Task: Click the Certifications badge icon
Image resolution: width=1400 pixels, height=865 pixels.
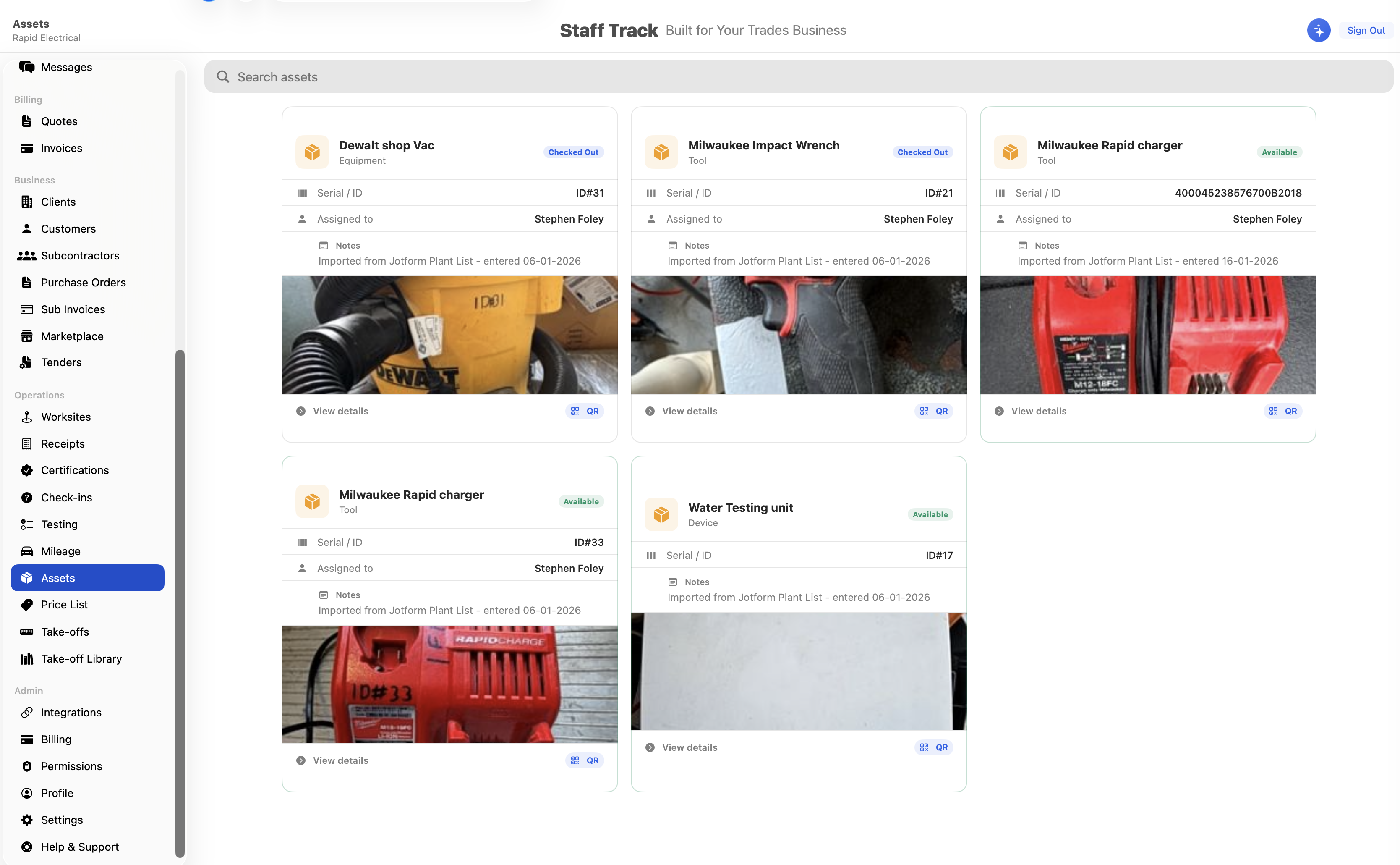Action: pyautogui.click(x=26, y=470)
